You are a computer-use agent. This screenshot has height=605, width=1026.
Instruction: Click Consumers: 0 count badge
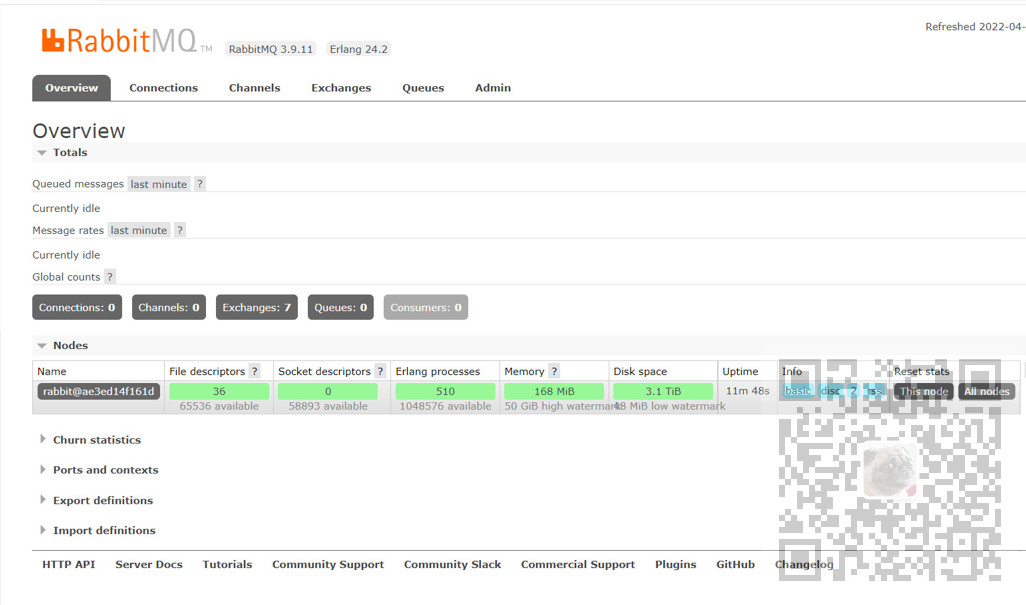426,307
